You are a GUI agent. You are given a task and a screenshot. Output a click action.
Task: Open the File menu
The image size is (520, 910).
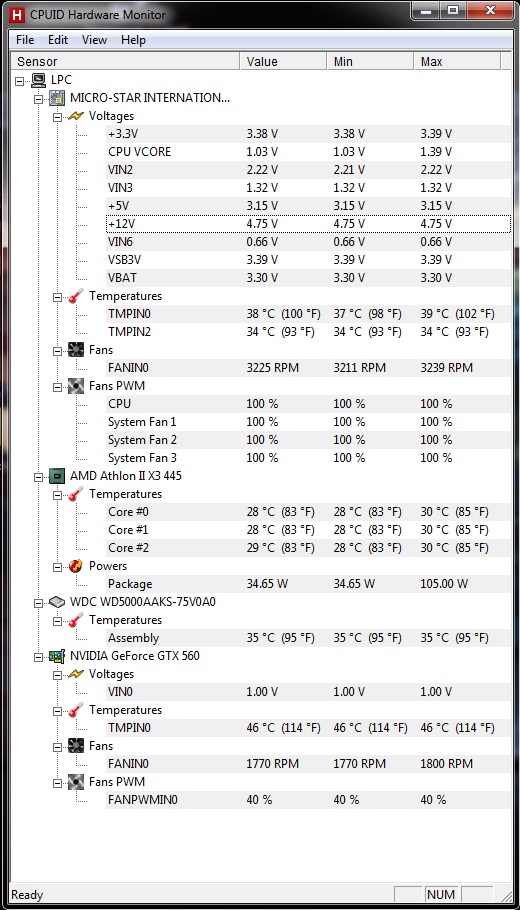click(25, 39)
